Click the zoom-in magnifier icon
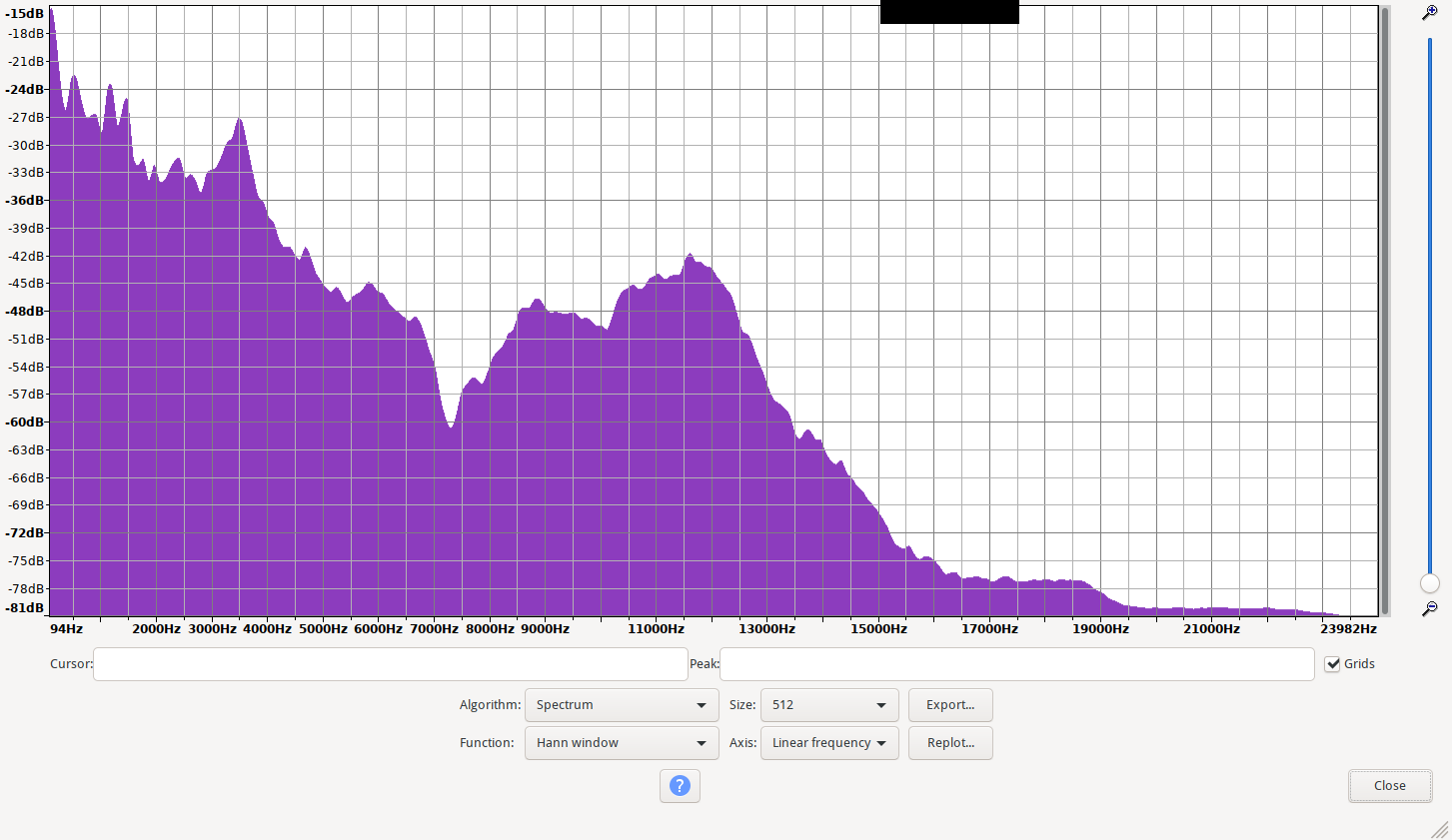 pos(1430,13)
